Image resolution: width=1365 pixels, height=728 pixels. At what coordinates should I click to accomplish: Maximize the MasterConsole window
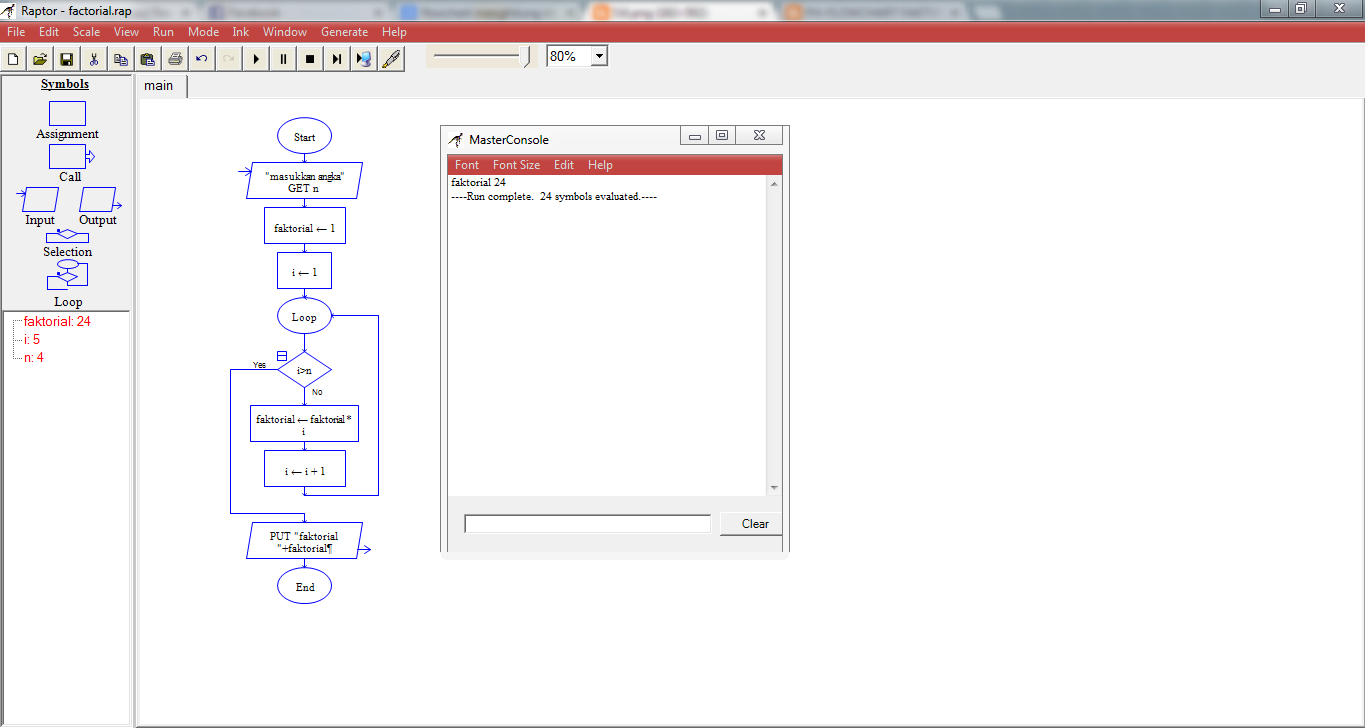(x=722, y=136)
